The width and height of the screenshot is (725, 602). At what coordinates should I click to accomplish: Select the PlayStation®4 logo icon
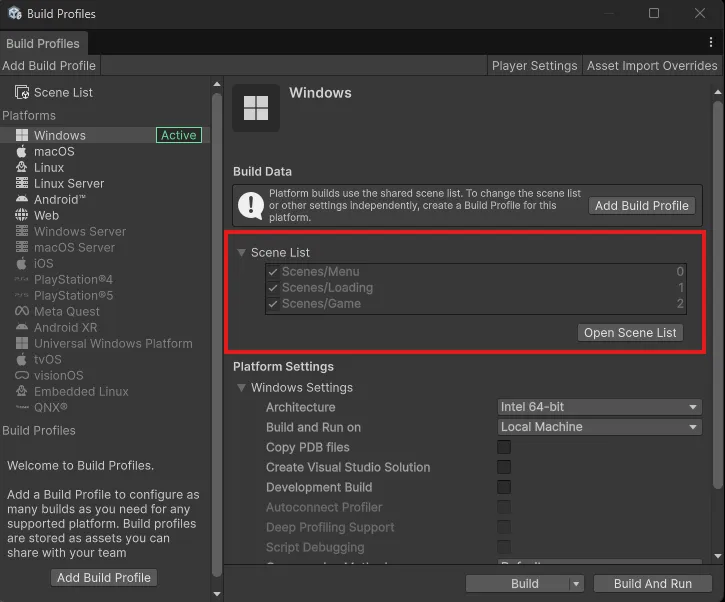(22, 279)
